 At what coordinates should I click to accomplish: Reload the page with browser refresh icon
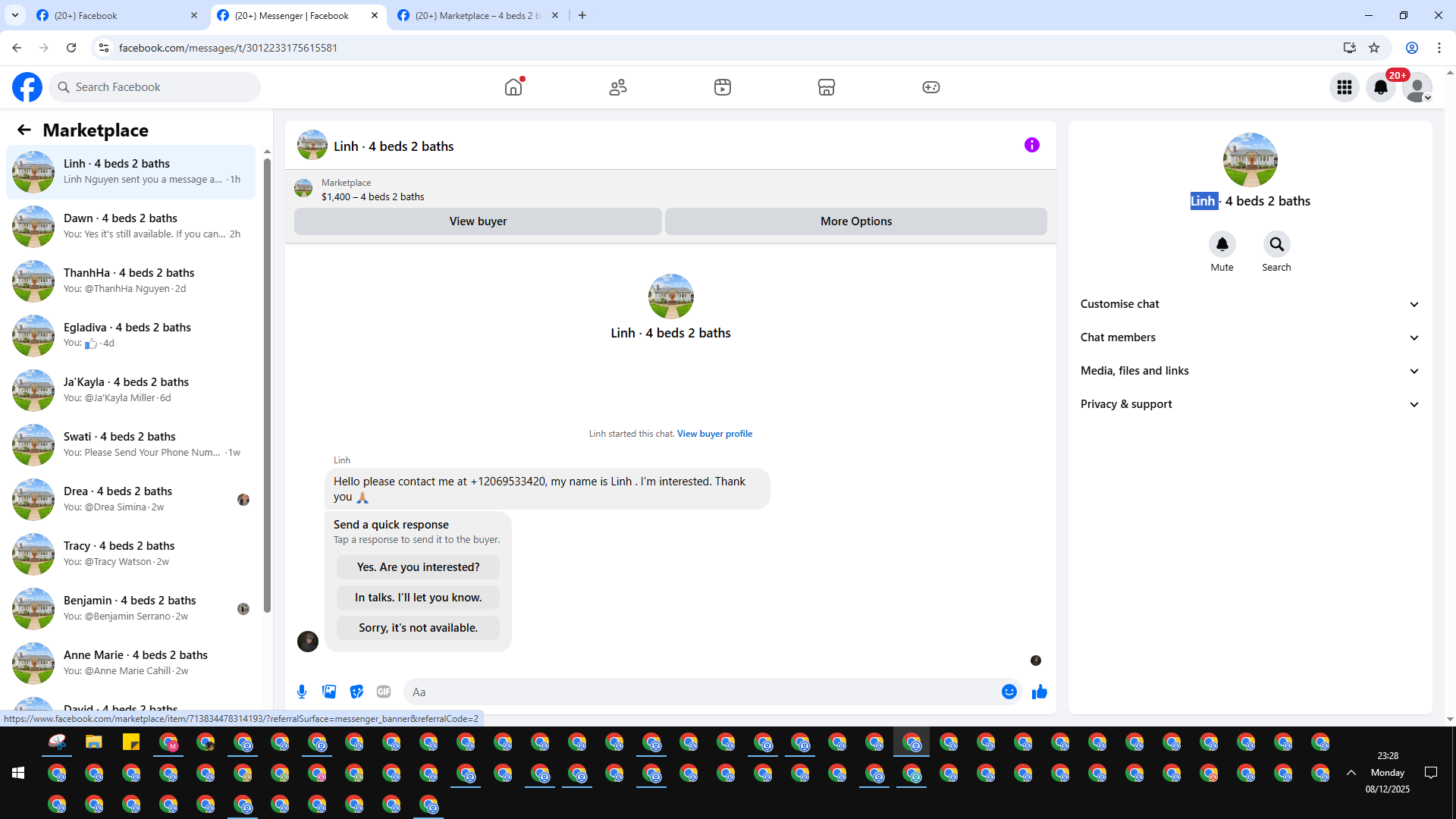click(x=71, y=48)
